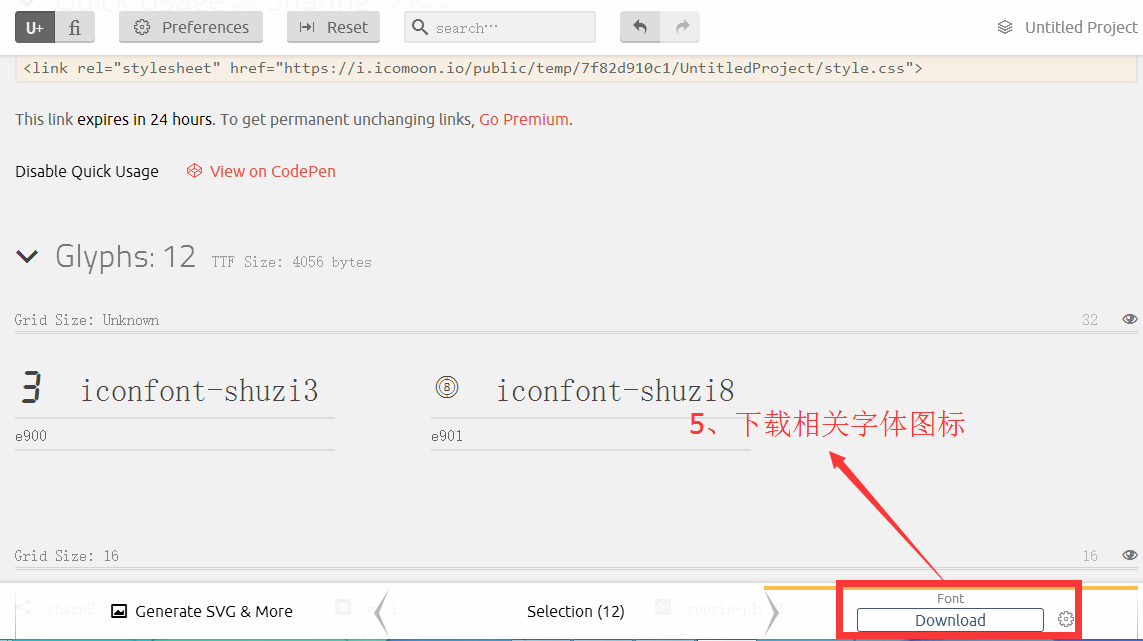Click the iconfont-shuzi3 glyph icon

(31, 388)
